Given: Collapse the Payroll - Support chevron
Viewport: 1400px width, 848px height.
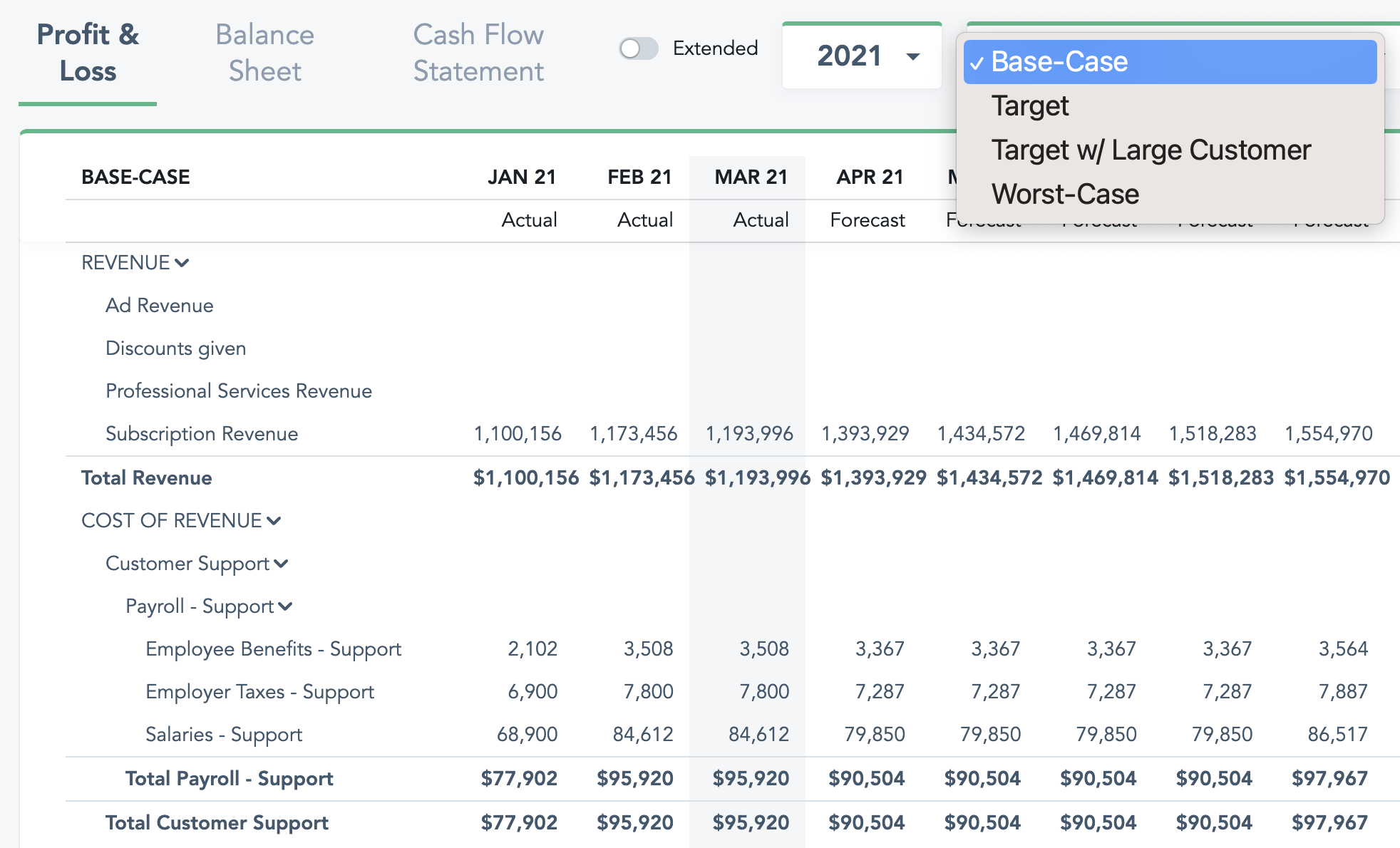Looking at the screenshot, I should (285, 606).
